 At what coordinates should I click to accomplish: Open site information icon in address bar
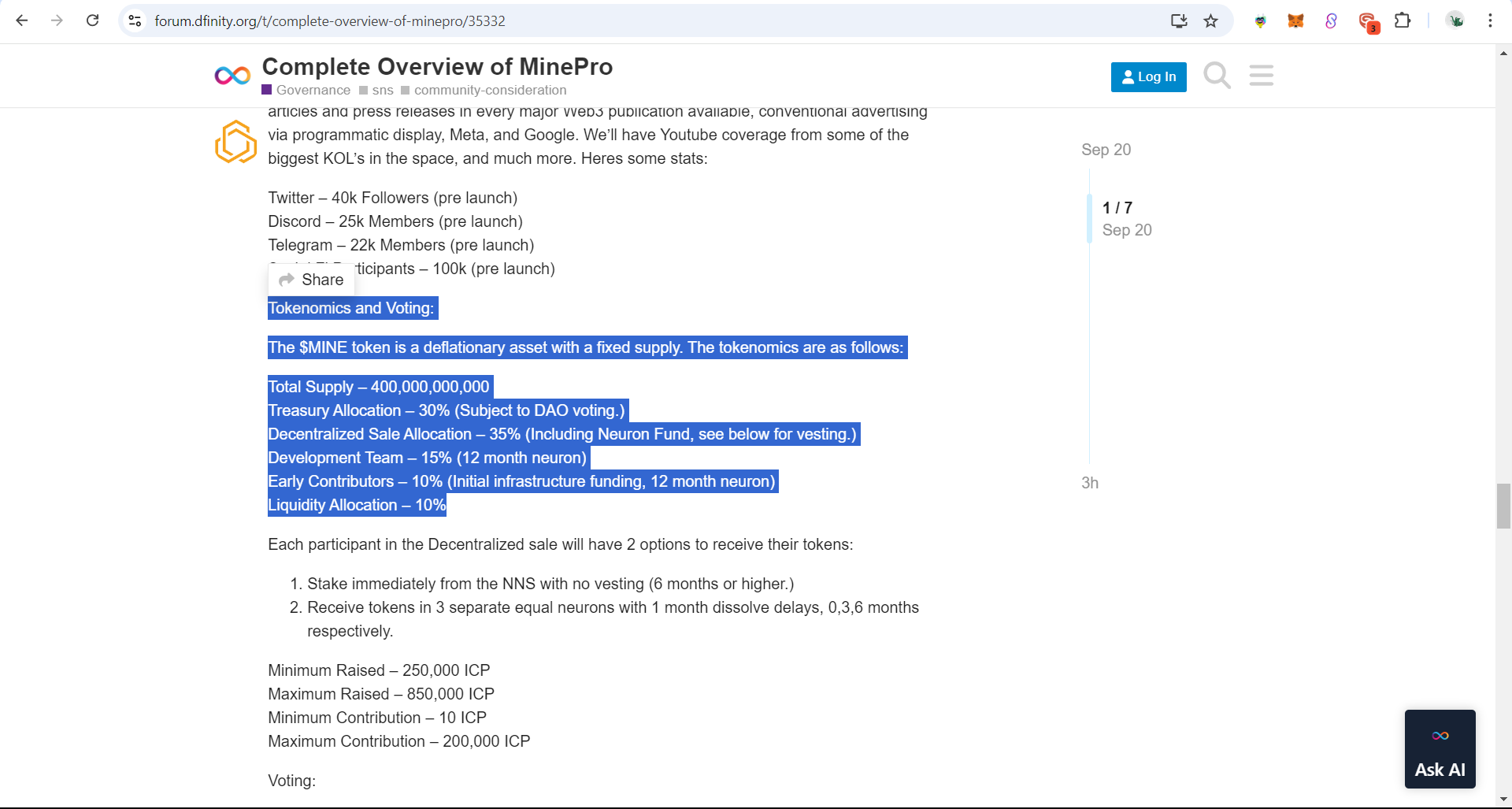click(135, 20)
